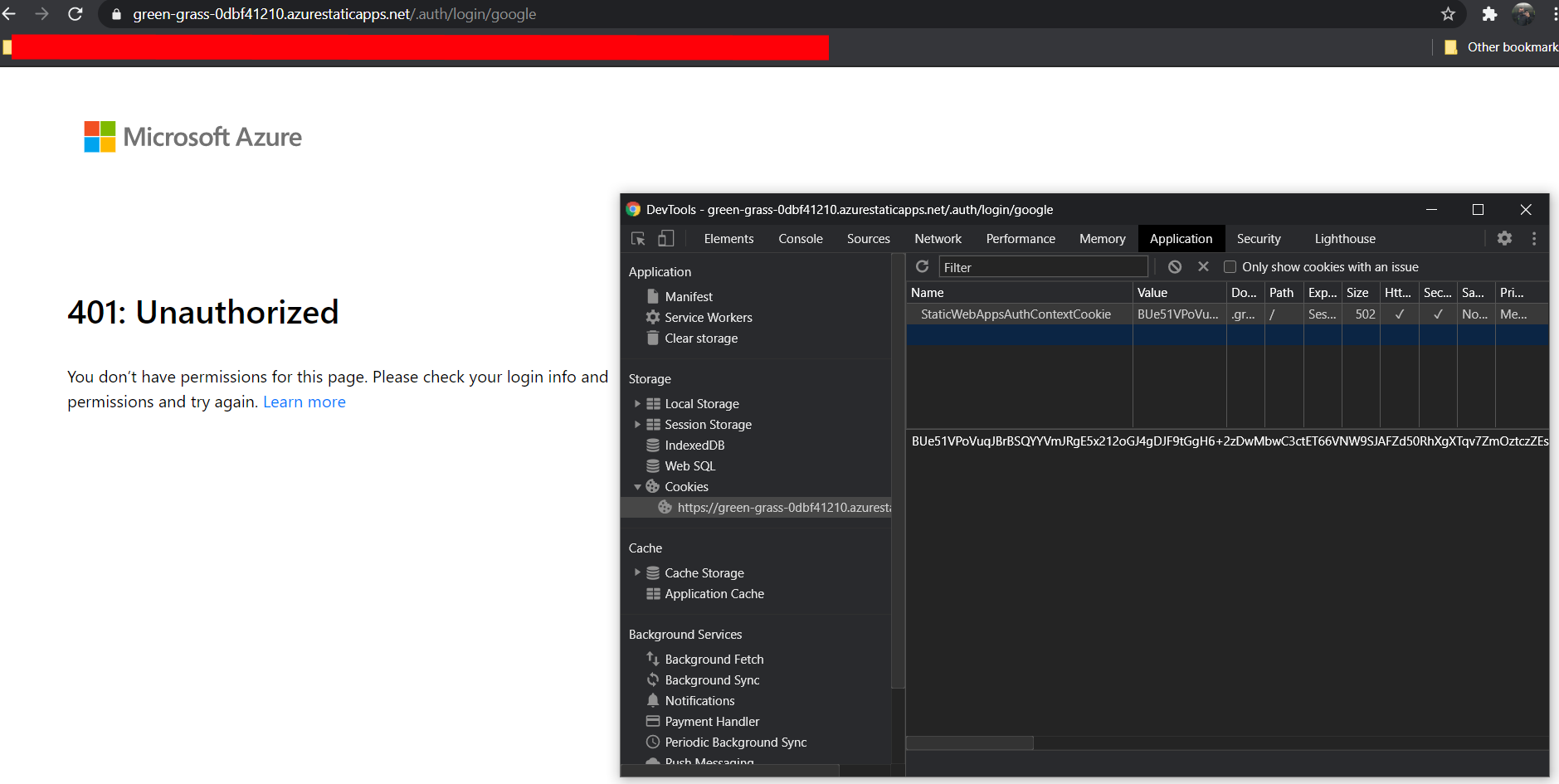
Task: Expand the Cache Storage node
Action: click(x=637, y=573)
